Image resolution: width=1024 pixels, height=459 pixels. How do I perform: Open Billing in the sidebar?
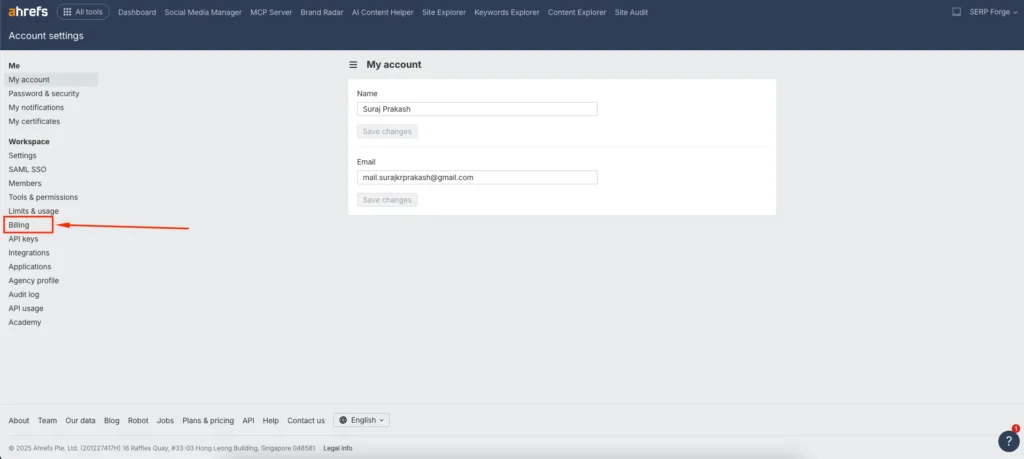coord(19,225)
